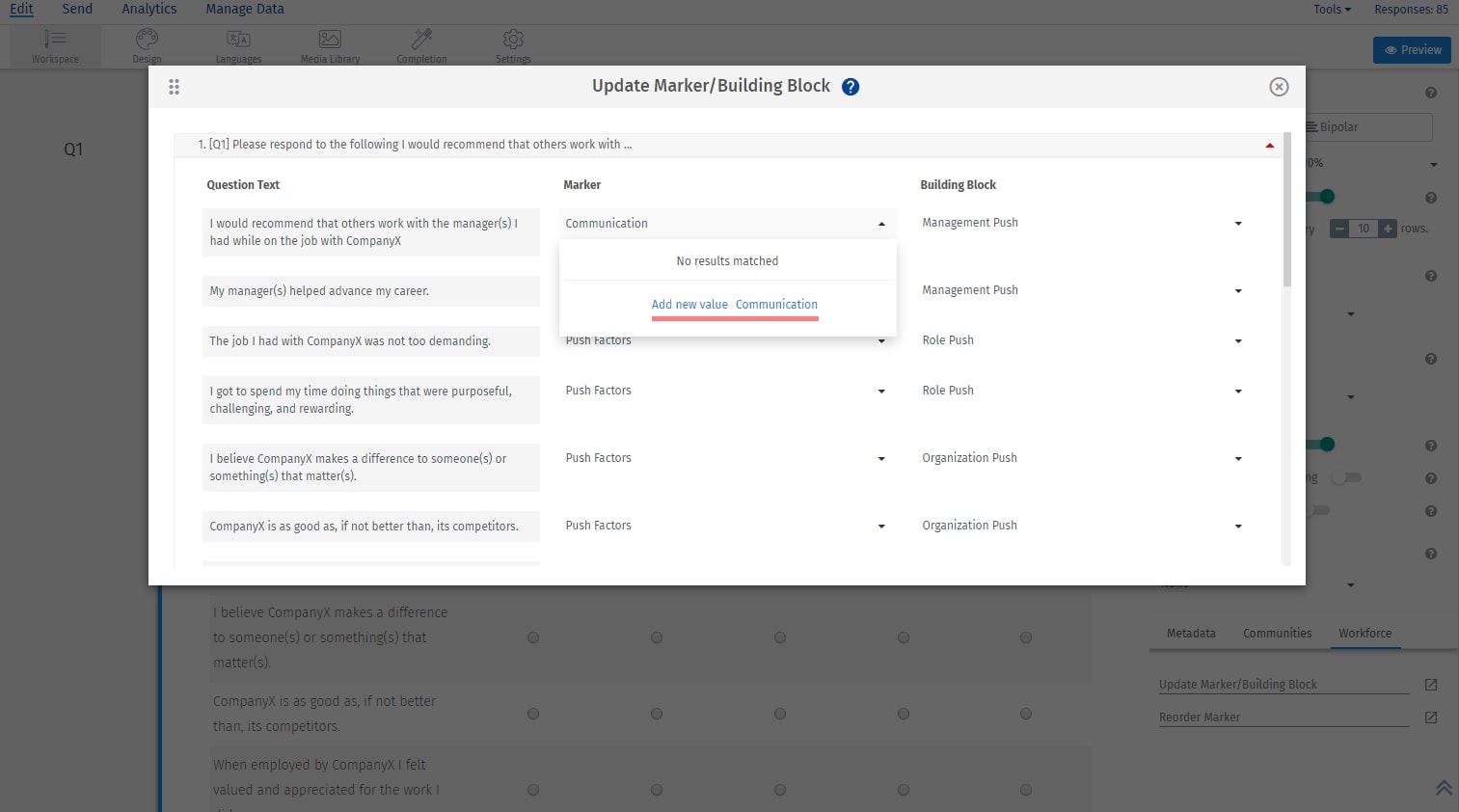Open the Design toolbar icon

pyautogui.click(x=147, y=45)
